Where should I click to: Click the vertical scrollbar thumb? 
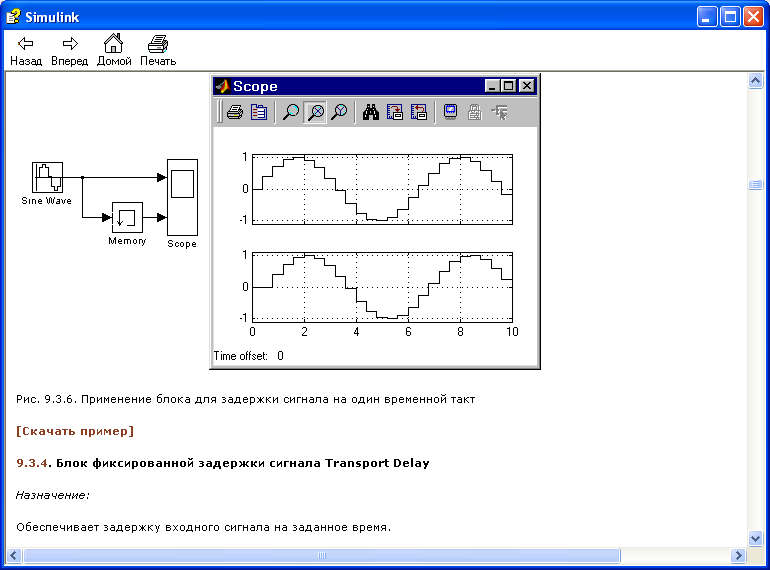(755, 185)
